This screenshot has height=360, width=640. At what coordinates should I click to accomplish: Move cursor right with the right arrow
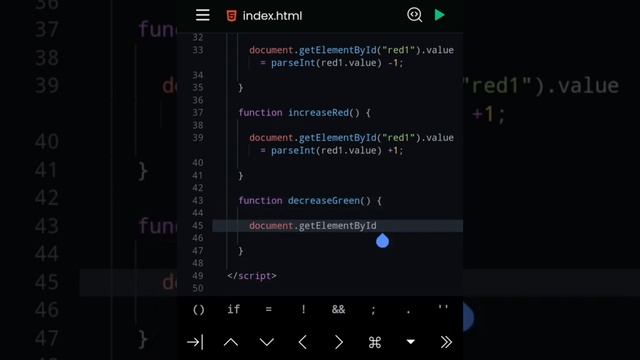339,342
